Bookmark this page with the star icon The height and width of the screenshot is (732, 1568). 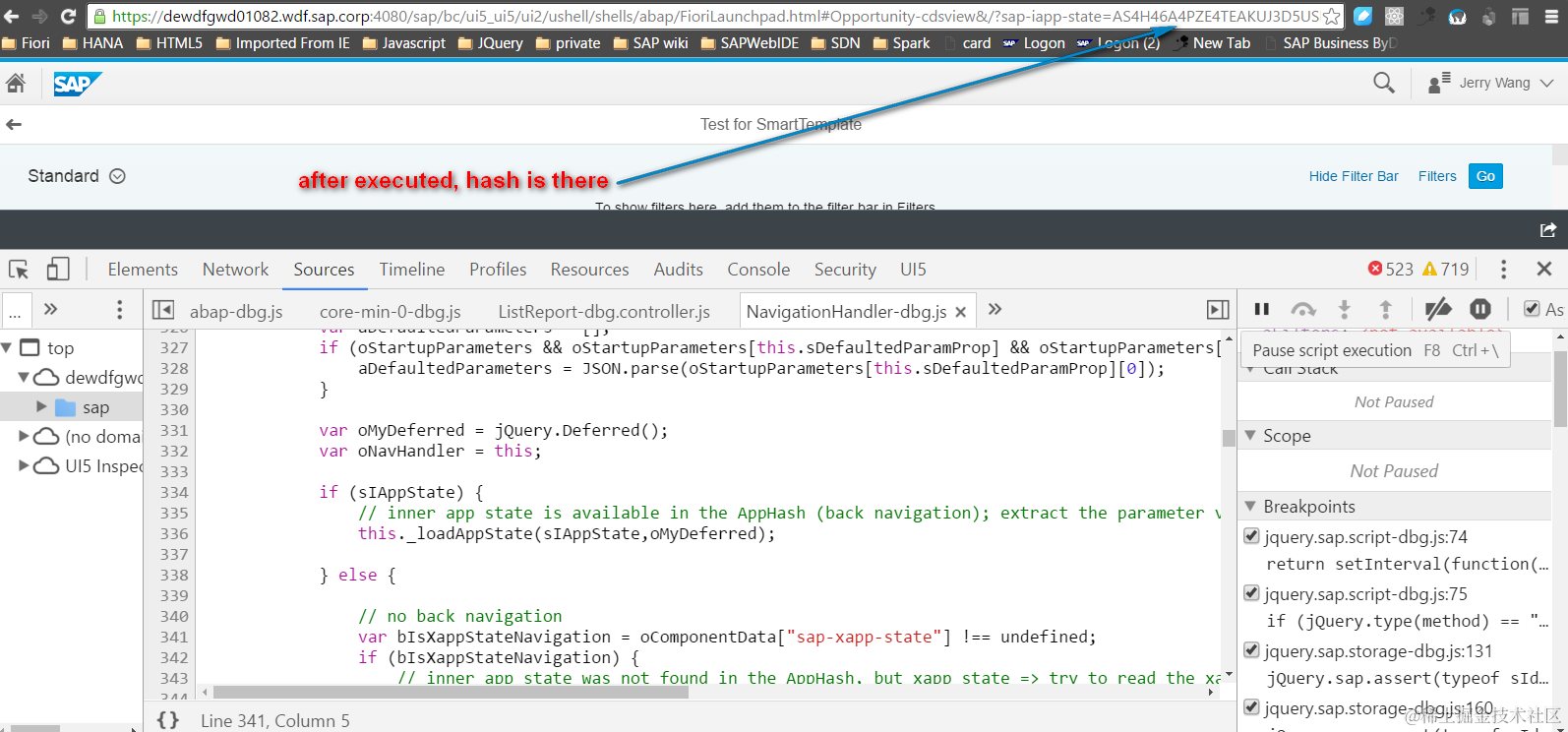[1332, 16]
